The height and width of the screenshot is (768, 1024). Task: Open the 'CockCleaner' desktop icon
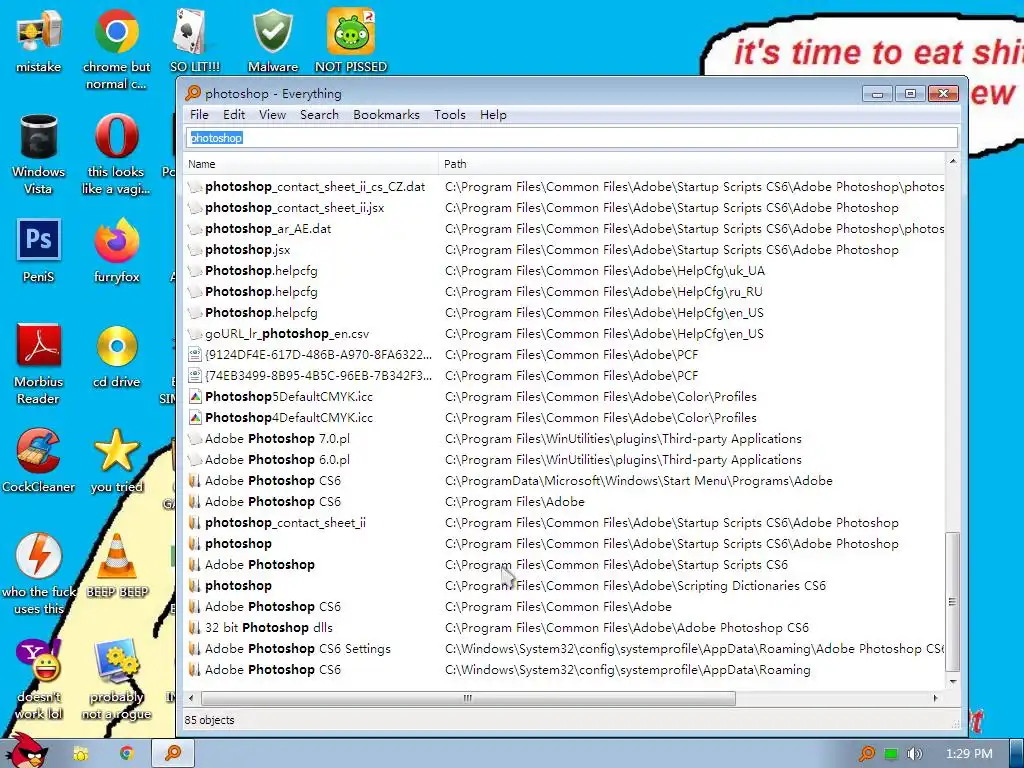(x=39, y=461)
